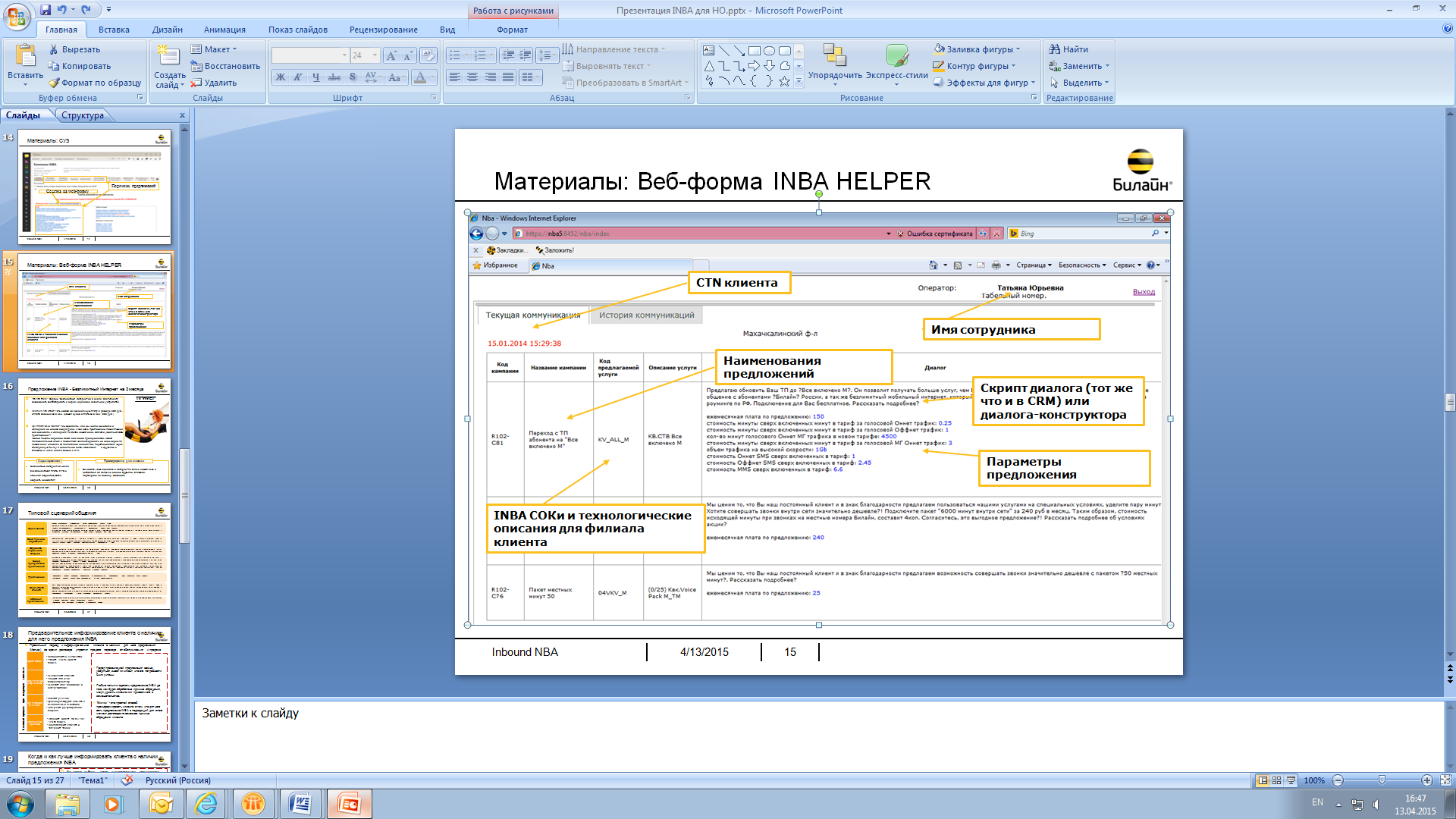The image size is (1456, 819).
Task: Click bulleted list icon
Action: coord(454,55)
